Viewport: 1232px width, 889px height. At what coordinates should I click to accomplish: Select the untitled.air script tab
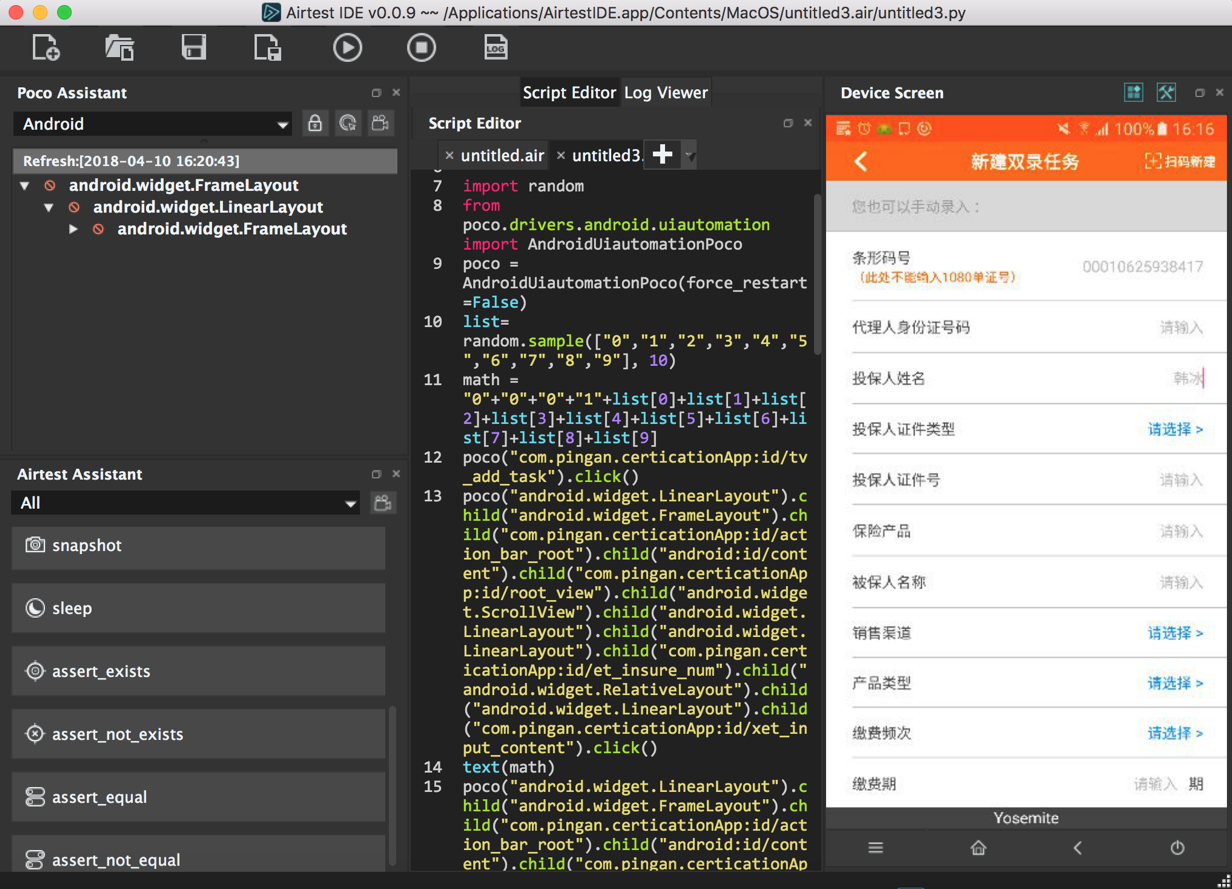(502, 156)
